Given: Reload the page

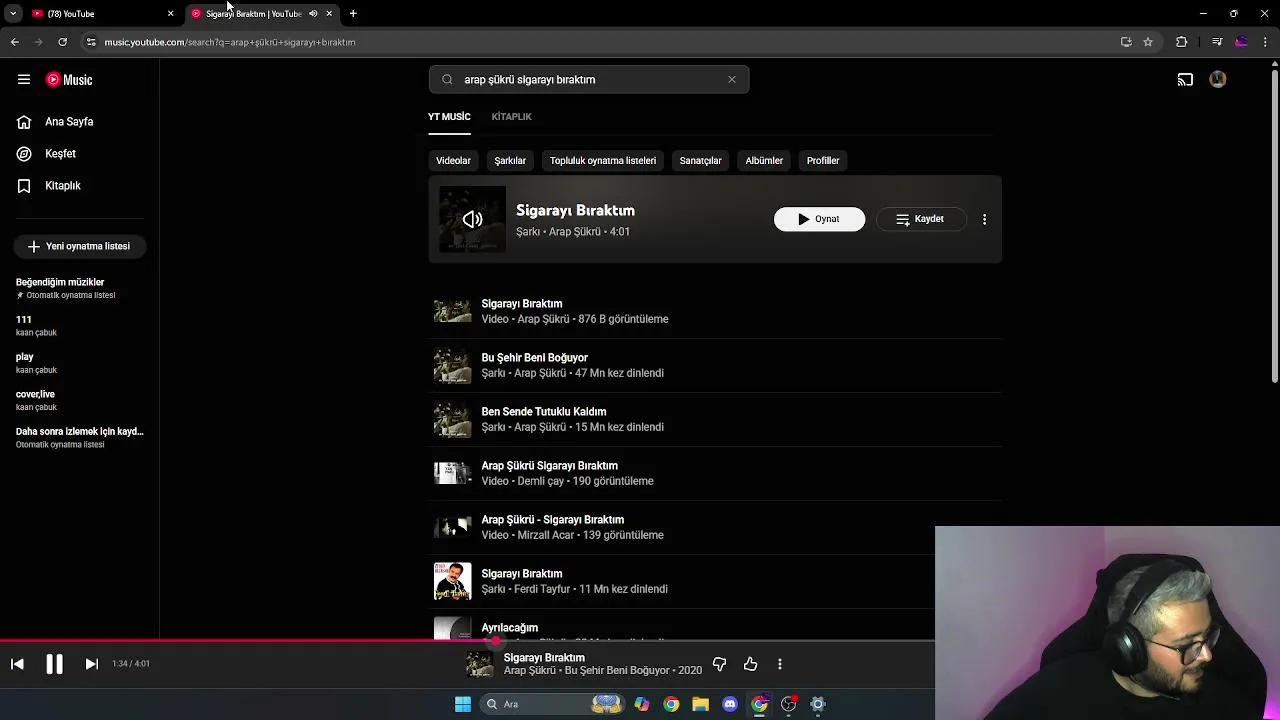Looking at the screenshot, I should (62, 42).
